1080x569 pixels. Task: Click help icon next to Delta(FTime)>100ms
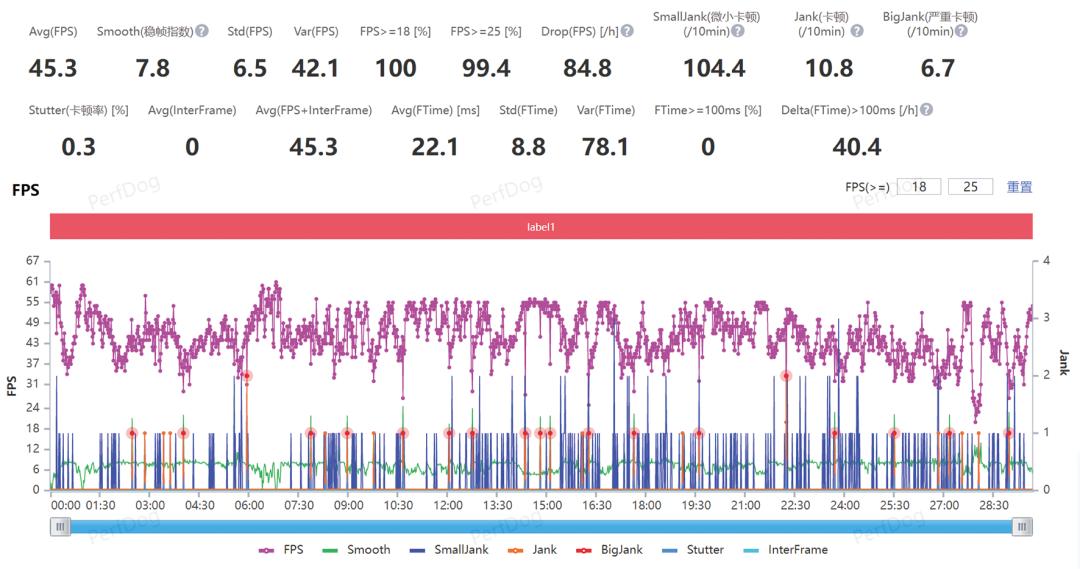(x=926, y=110)
